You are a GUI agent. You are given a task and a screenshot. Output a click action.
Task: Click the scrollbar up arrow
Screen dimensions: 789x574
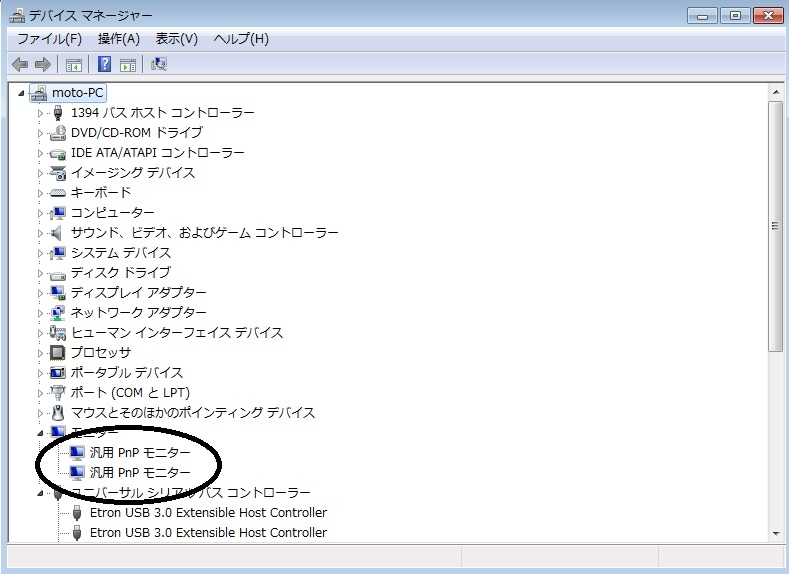[x=776, y=93]
